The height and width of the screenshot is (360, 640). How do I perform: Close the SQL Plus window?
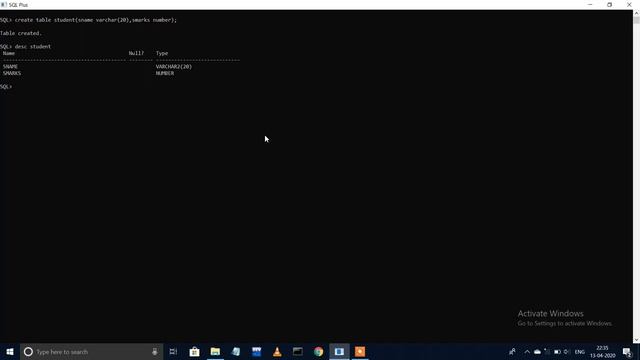(x=629, y=4)
